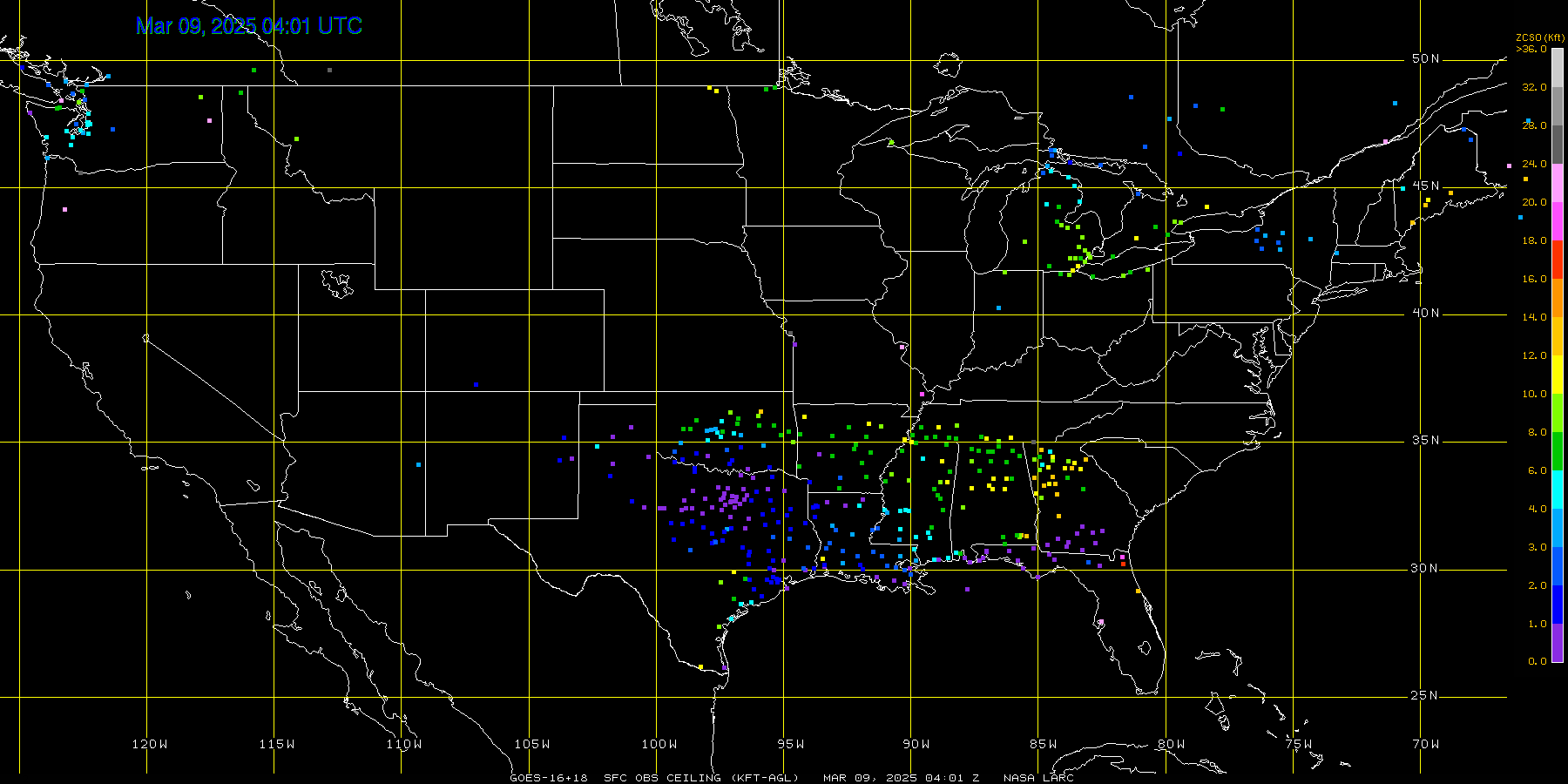This screenshot has width=1568, height=784.
Task: Click the 28.0 legend value
Action: click(1534, 125)
